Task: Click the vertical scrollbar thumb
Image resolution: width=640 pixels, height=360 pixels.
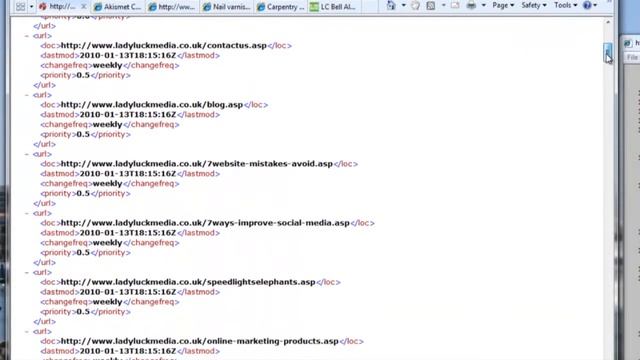Action: 608,53
